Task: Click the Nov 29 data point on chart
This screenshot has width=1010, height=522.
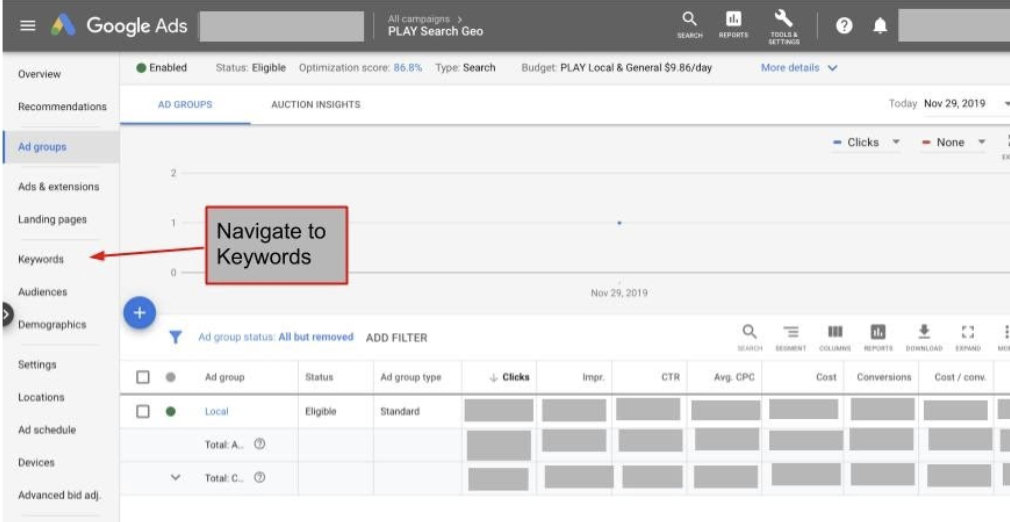Action: 619,223
